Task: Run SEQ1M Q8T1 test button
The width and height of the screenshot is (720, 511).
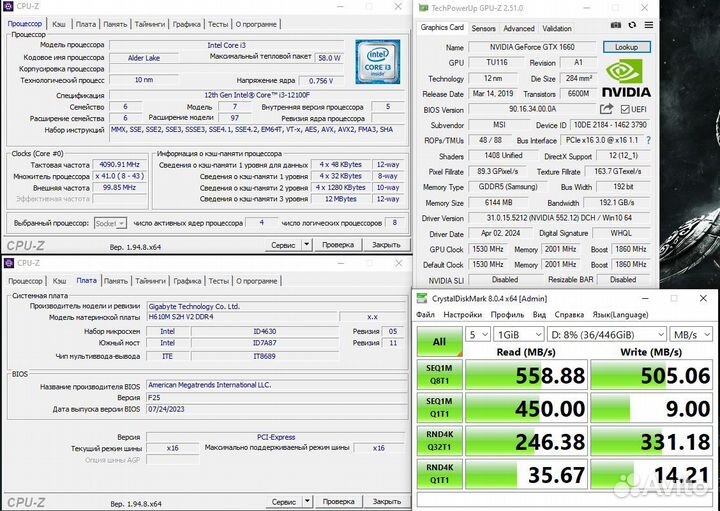Action: point(439,374)
